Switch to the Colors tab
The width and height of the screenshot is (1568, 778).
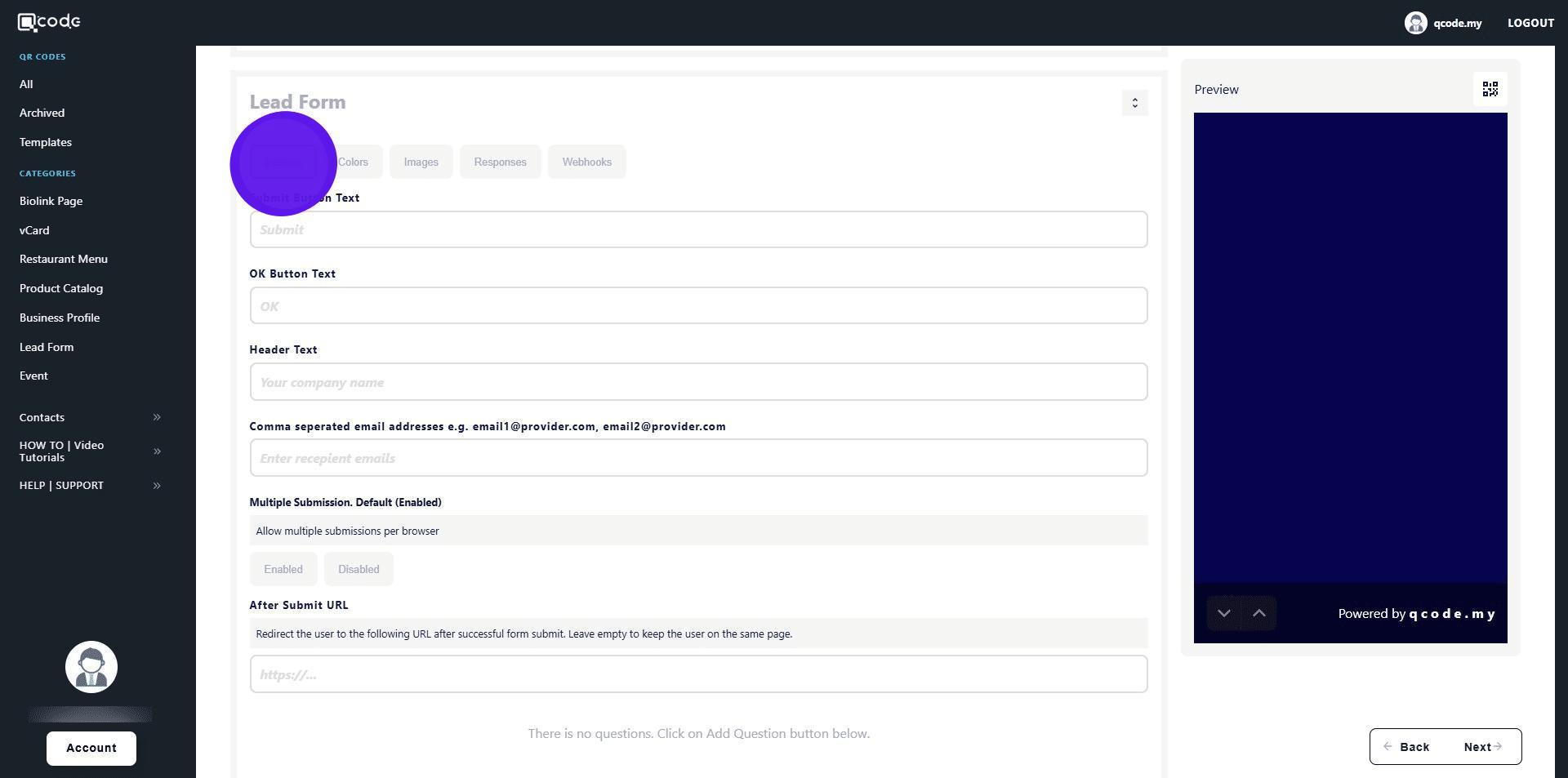click(354, 162)
